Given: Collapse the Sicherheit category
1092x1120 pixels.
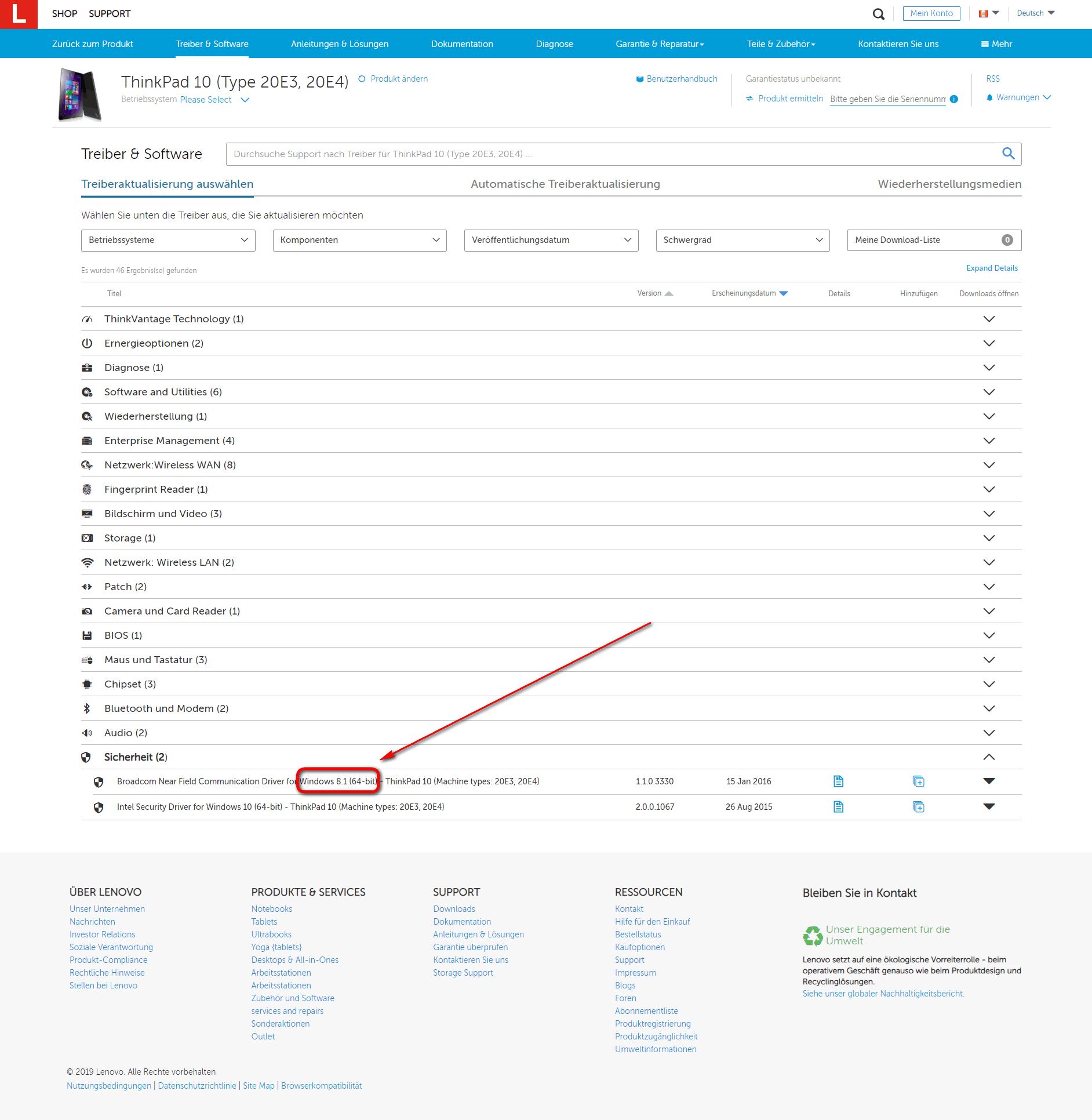Looking at the screenshot, I should coord(989,757).
